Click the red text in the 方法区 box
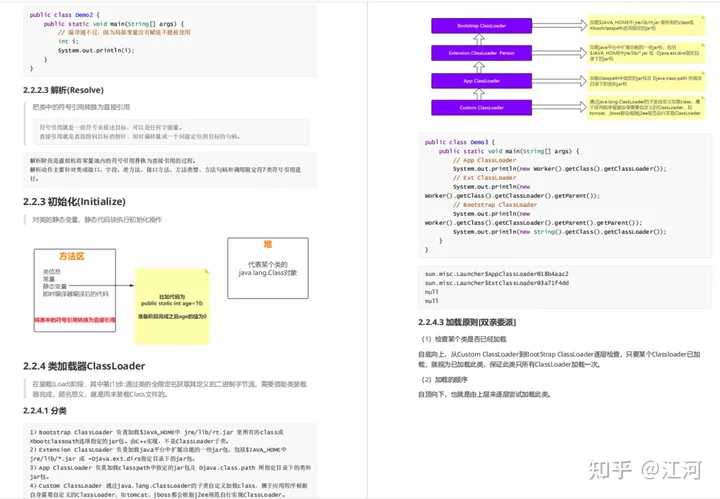This screenshot has height=499, width=720. 75,320
